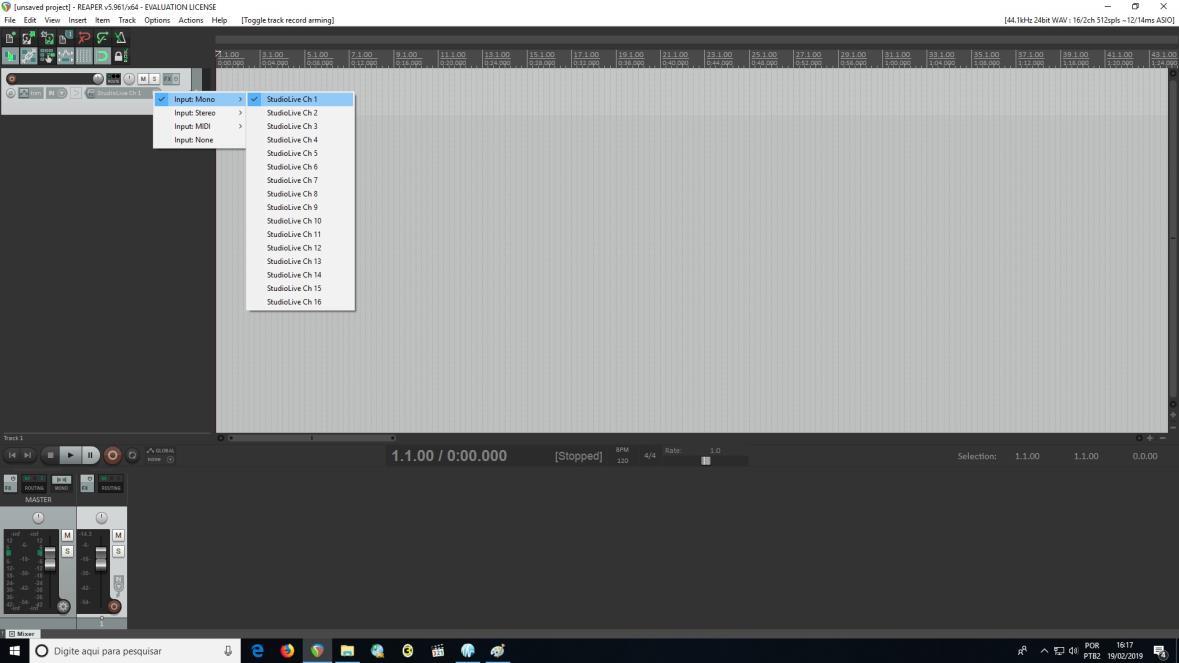1179x663 pixels.
Task: Toggle the metronome icon
Action: coord(120,38)
